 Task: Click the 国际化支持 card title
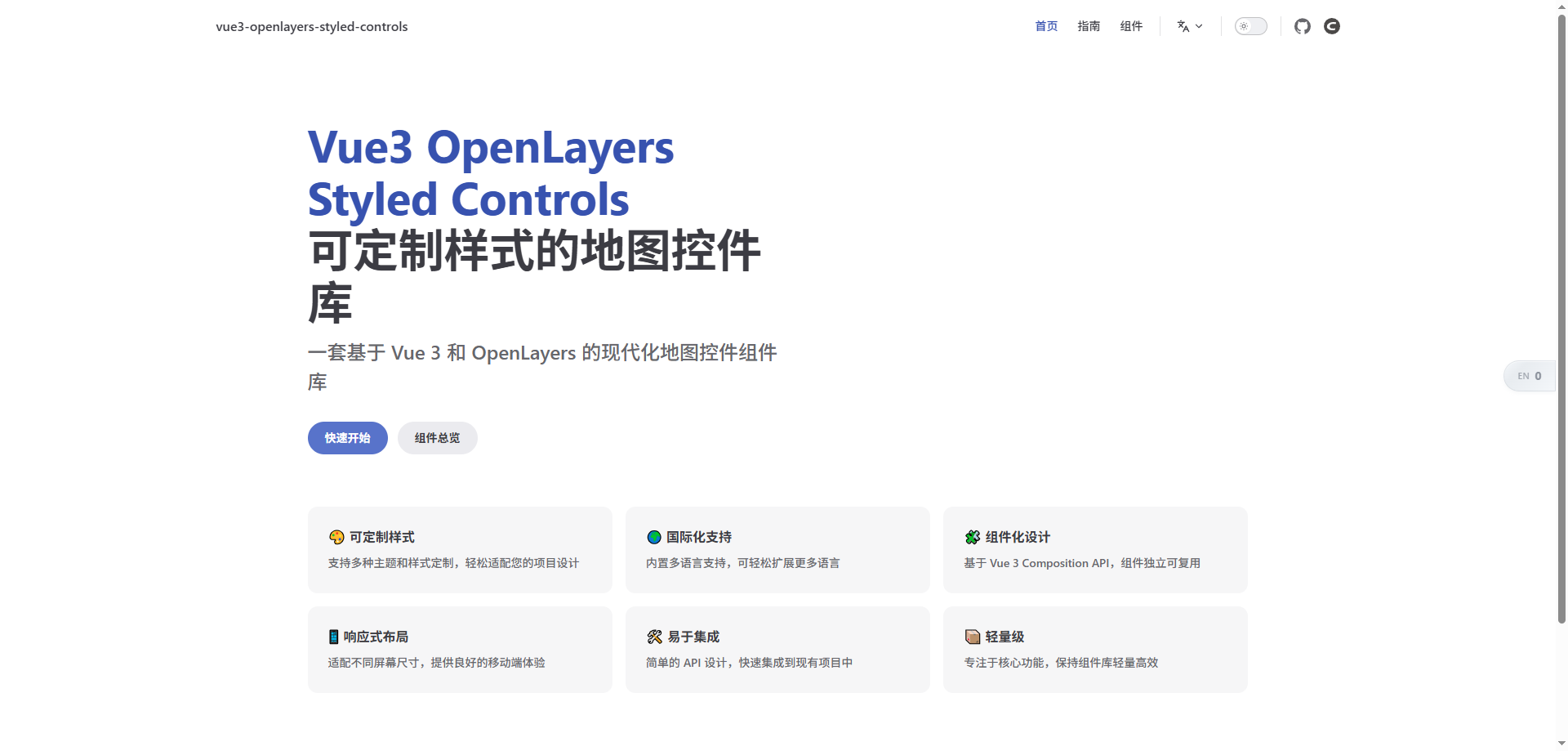(x=699, y=537)
